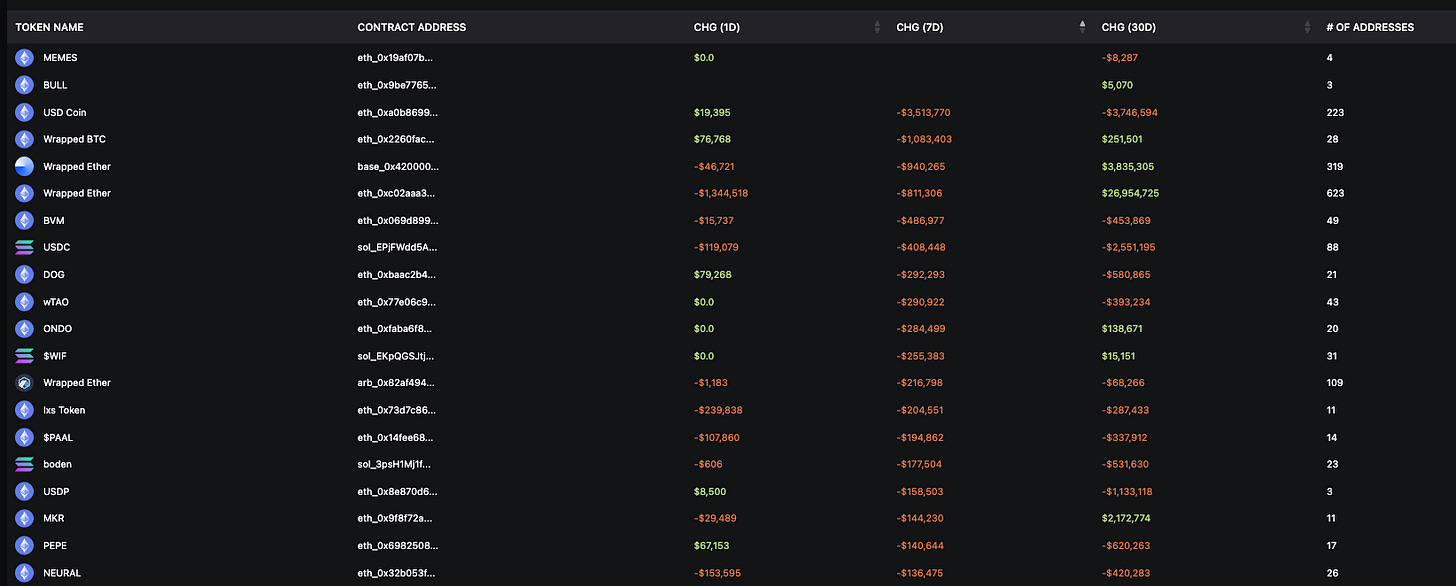Click the 1D change value -$239,838
The image size is (1456, 586).
click(x=718, y=410)
